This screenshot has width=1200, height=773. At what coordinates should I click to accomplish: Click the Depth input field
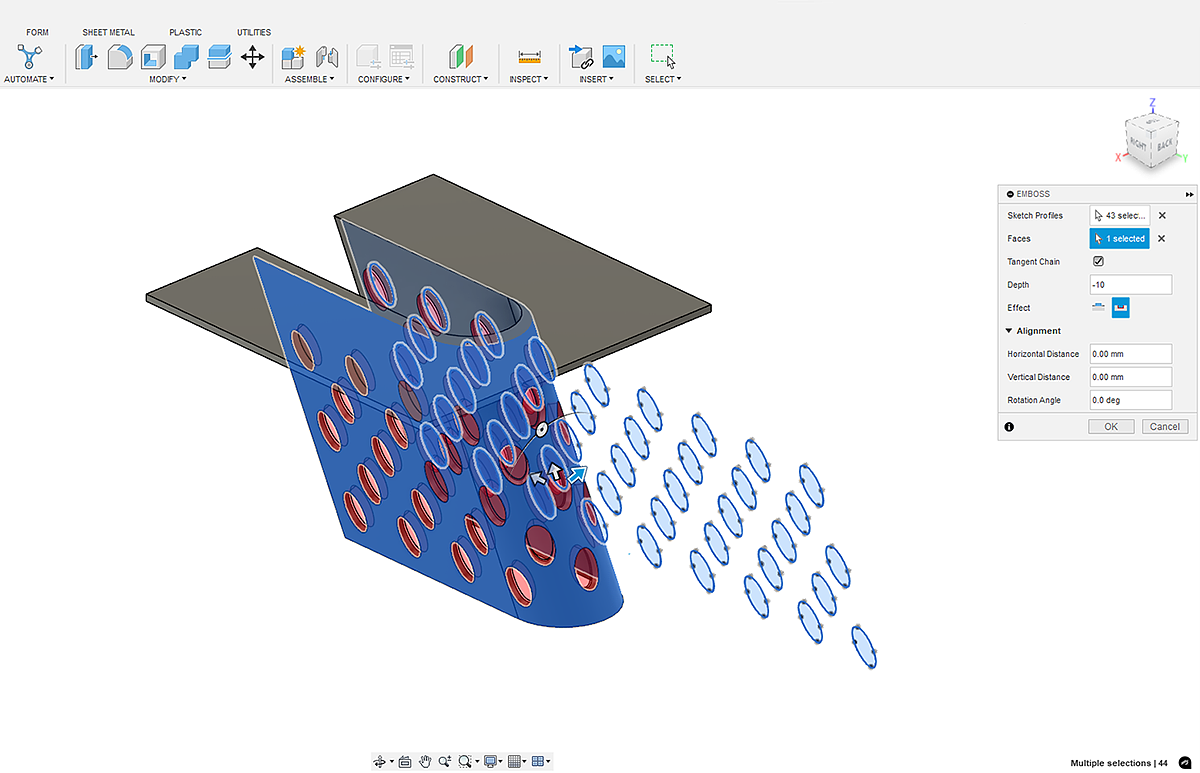click(1130, 285)
